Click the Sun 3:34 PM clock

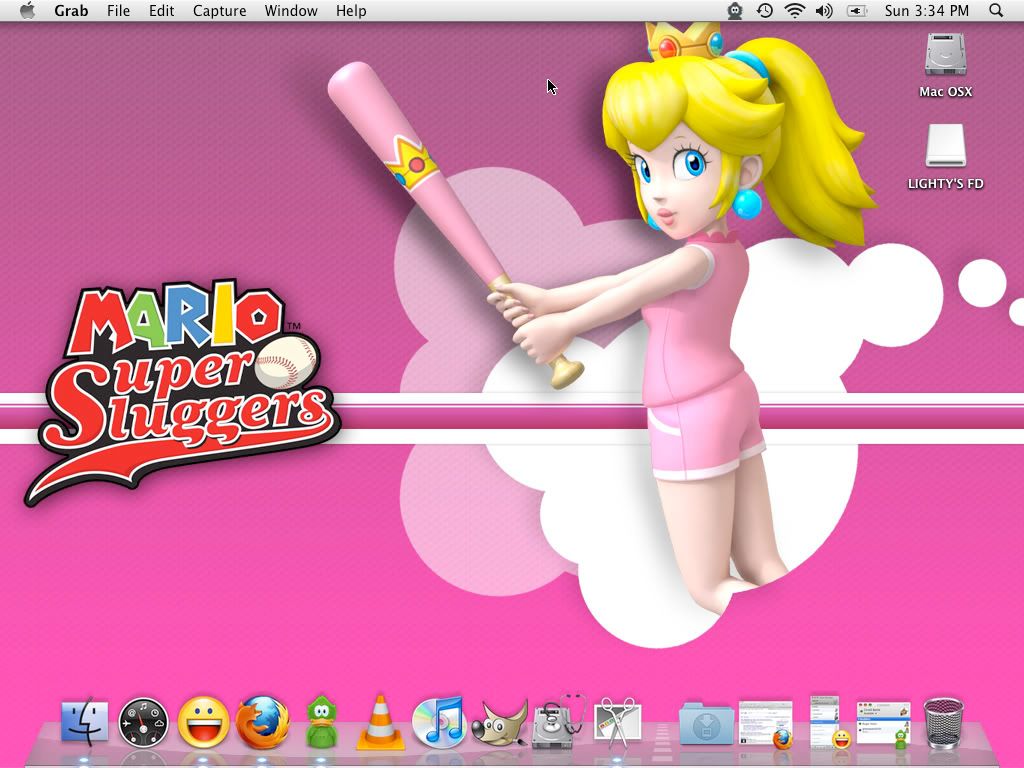click(927, 10)
